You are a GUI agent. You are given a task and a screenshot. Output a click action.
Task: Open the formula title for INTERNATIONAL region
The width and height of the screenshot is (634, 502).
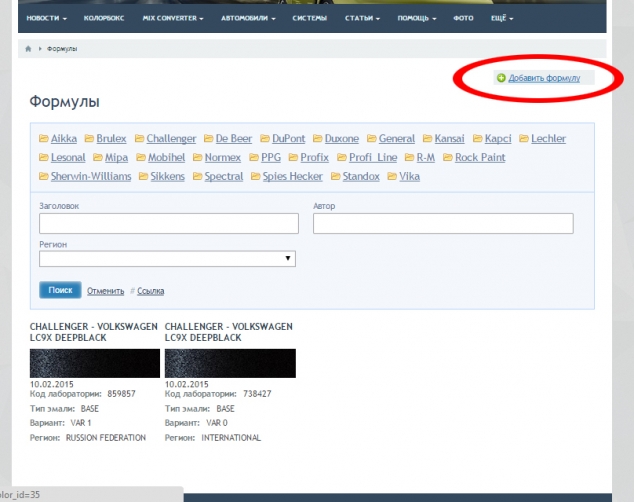pyautogui.click(x=228, y=332)
